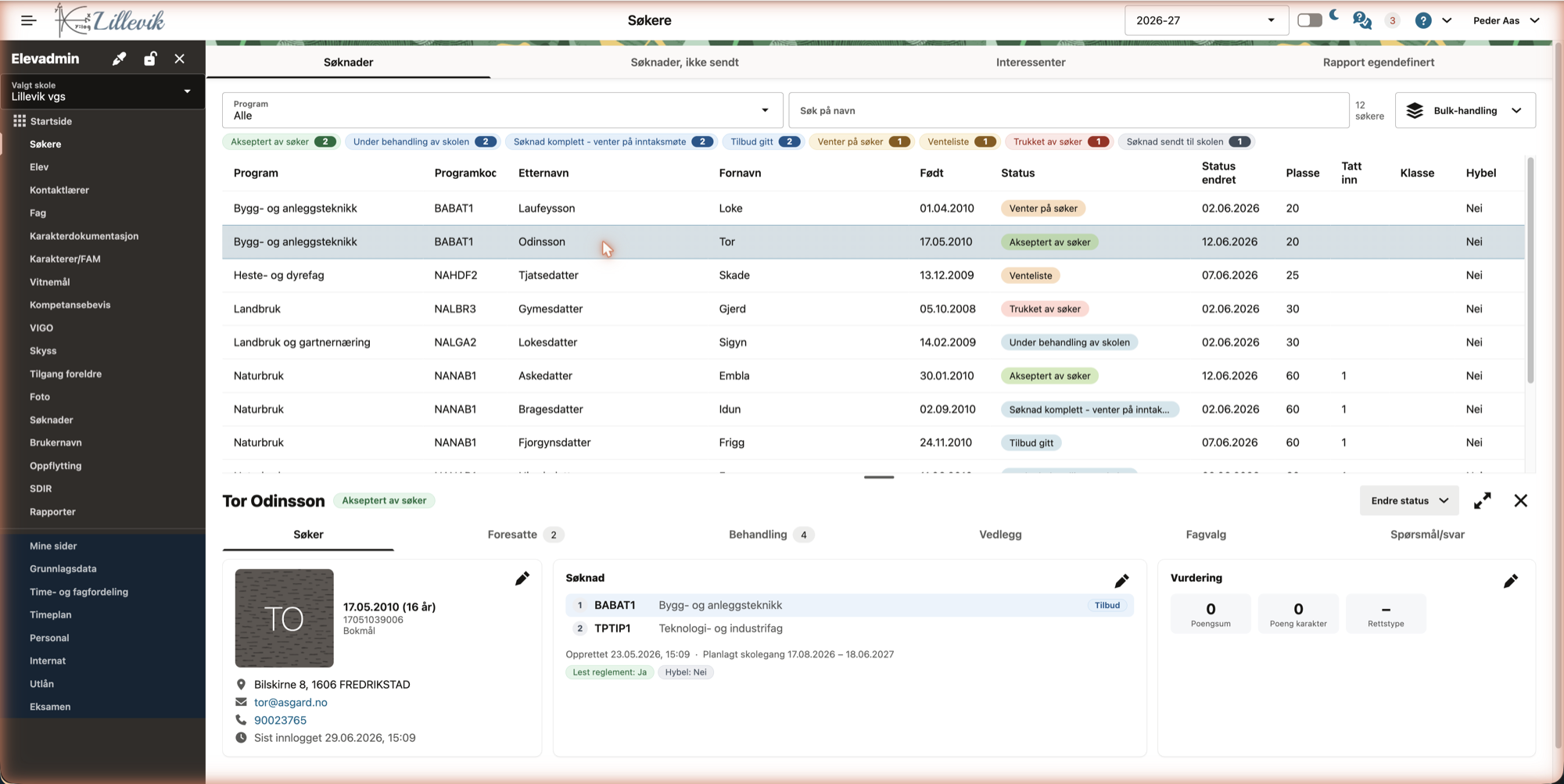The width and height of the screenshot is (1564, 784).
Task: Open the Program filter dropdown
Action: (502, 110)
